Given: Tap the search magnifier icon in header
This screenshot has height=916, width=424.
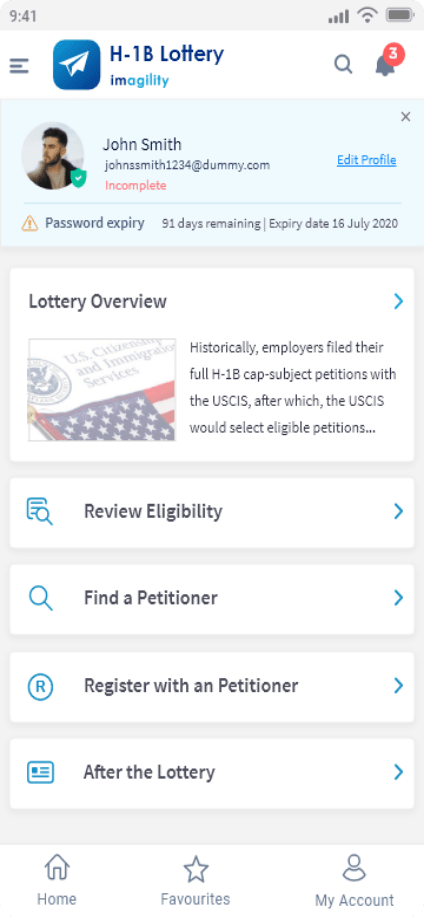Looking at the screenshot, I should click(x=343, y=64).
